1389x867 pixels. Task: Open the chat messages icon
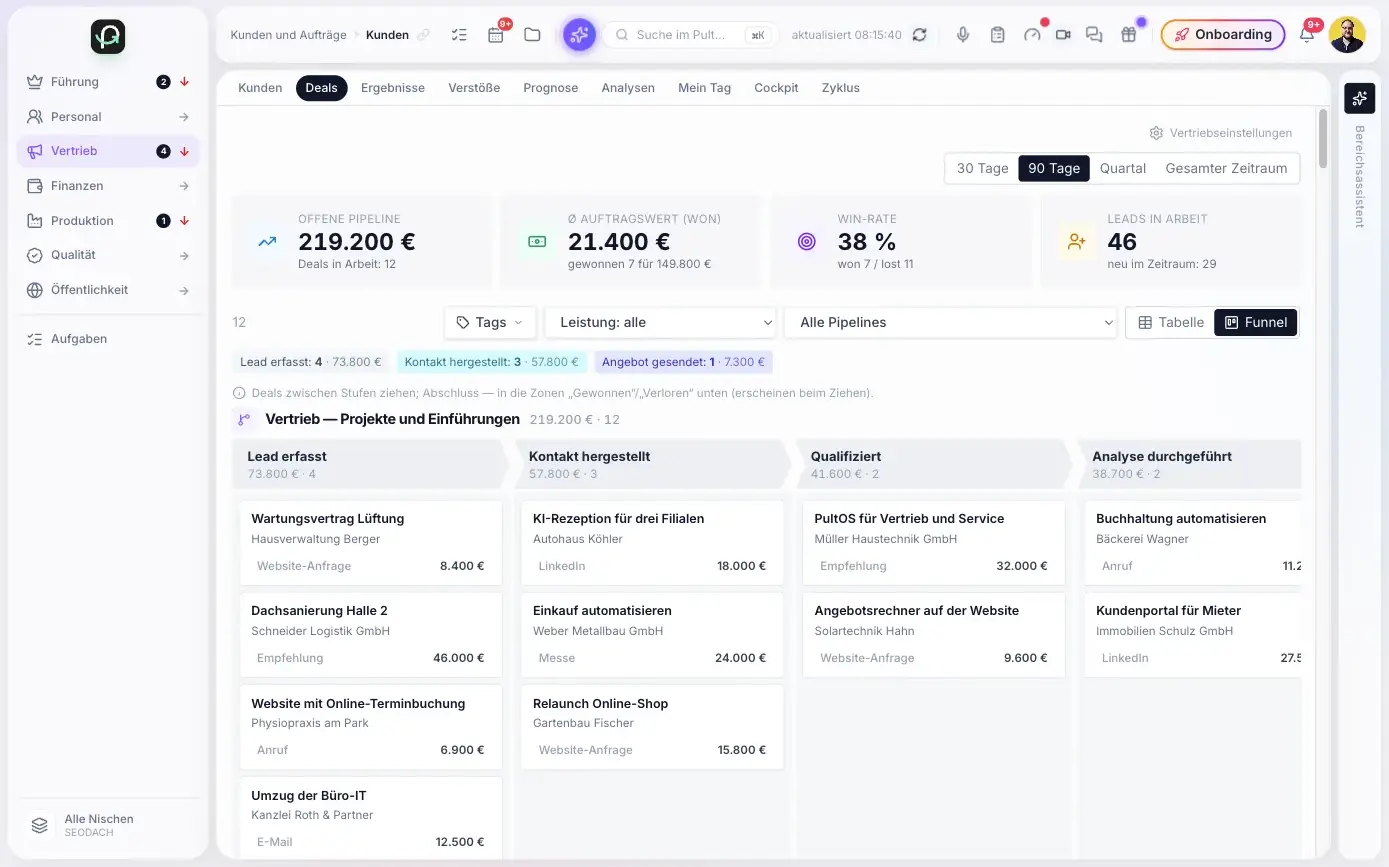pos(1094,35)
